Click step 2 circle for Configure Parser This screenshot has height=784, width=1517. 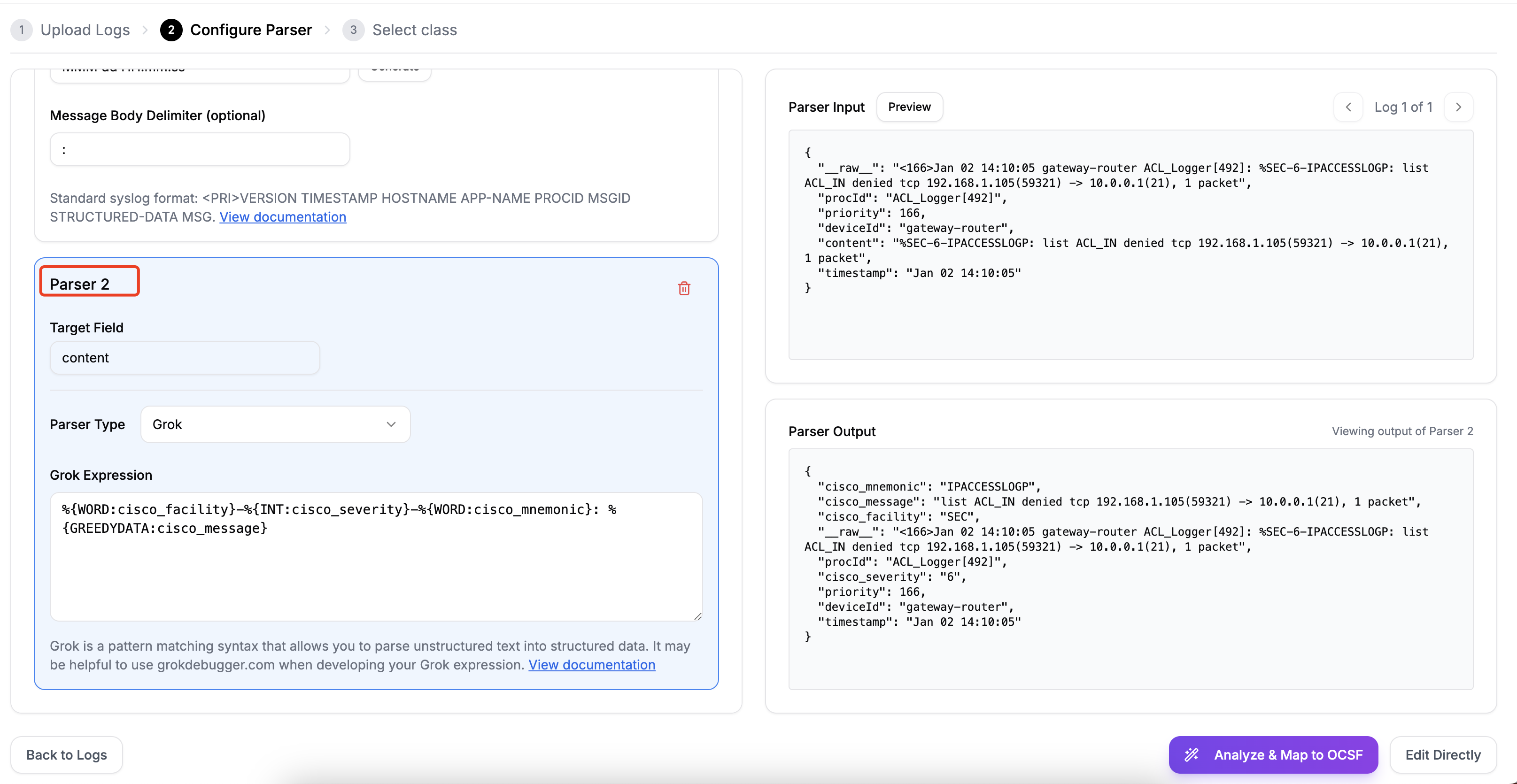(171, 30)
